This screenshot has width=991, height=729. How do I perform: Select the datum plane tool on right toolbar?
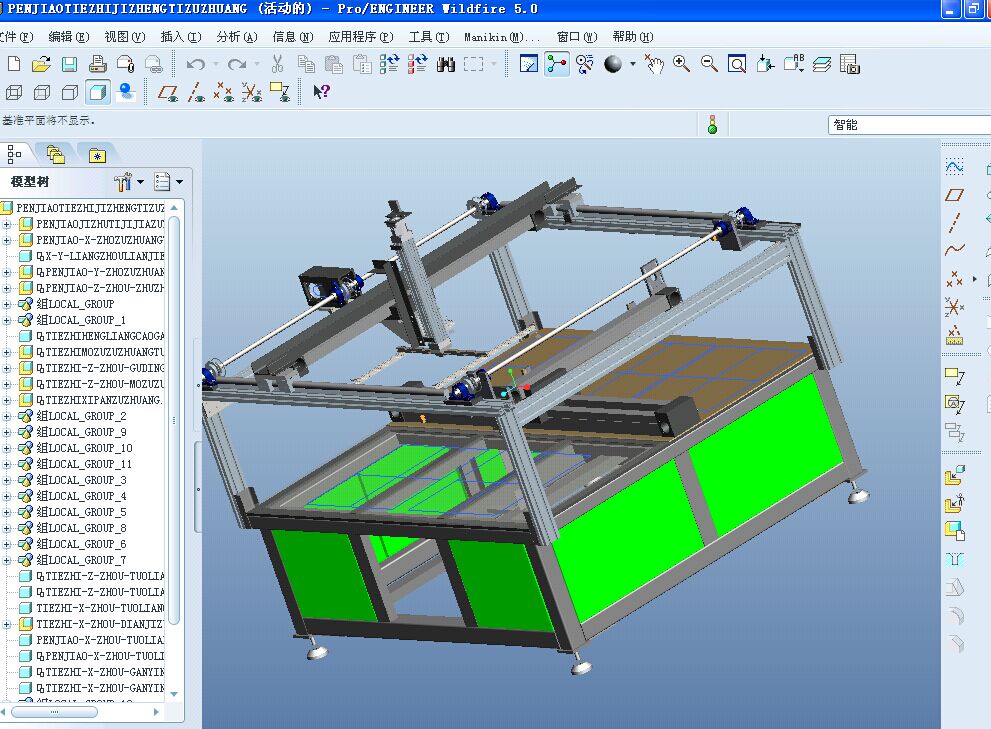click(x=954, y=195)
